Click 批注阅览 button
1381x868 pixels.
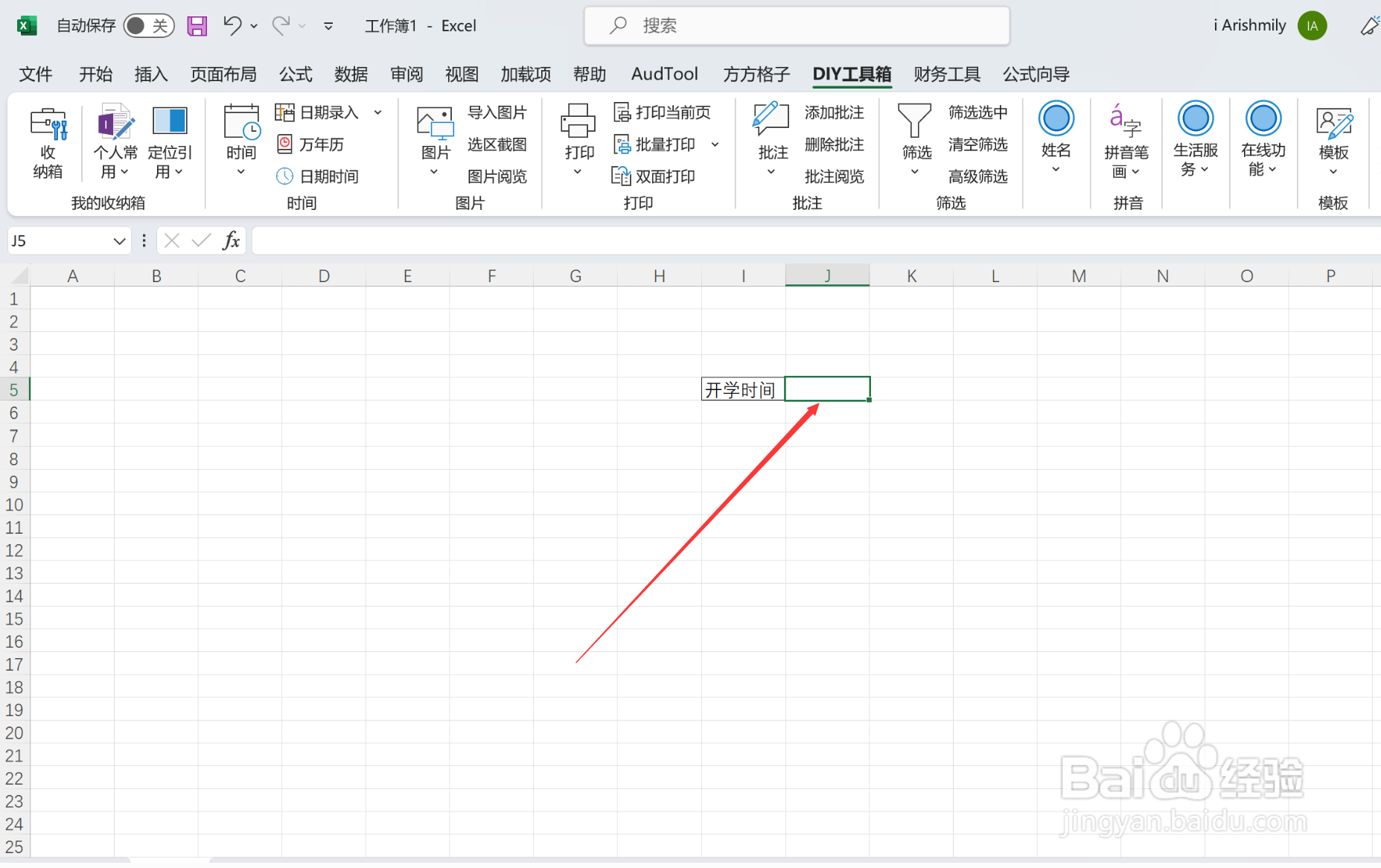[834, 176]
